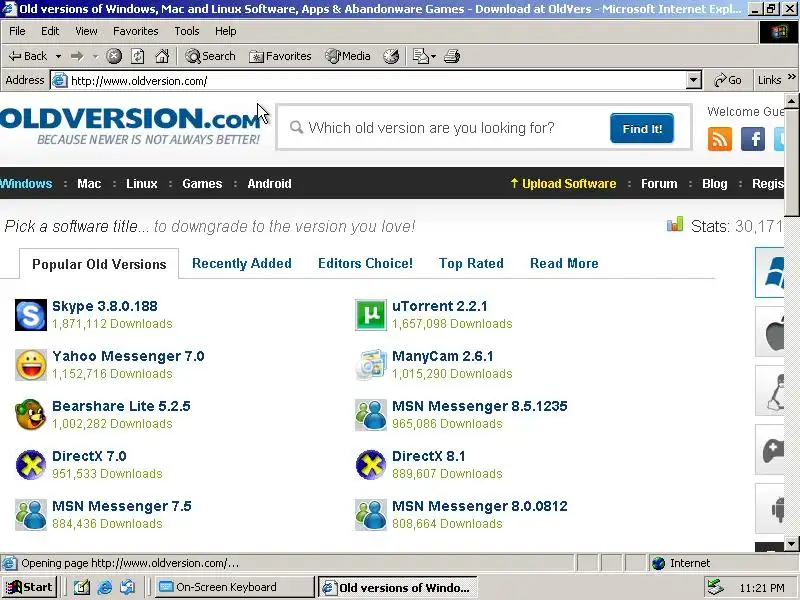Click the Windows platform sidebar icon
The height and width of the screenshot is (600, 800).
pyautogui.click(x=770, y=272)
